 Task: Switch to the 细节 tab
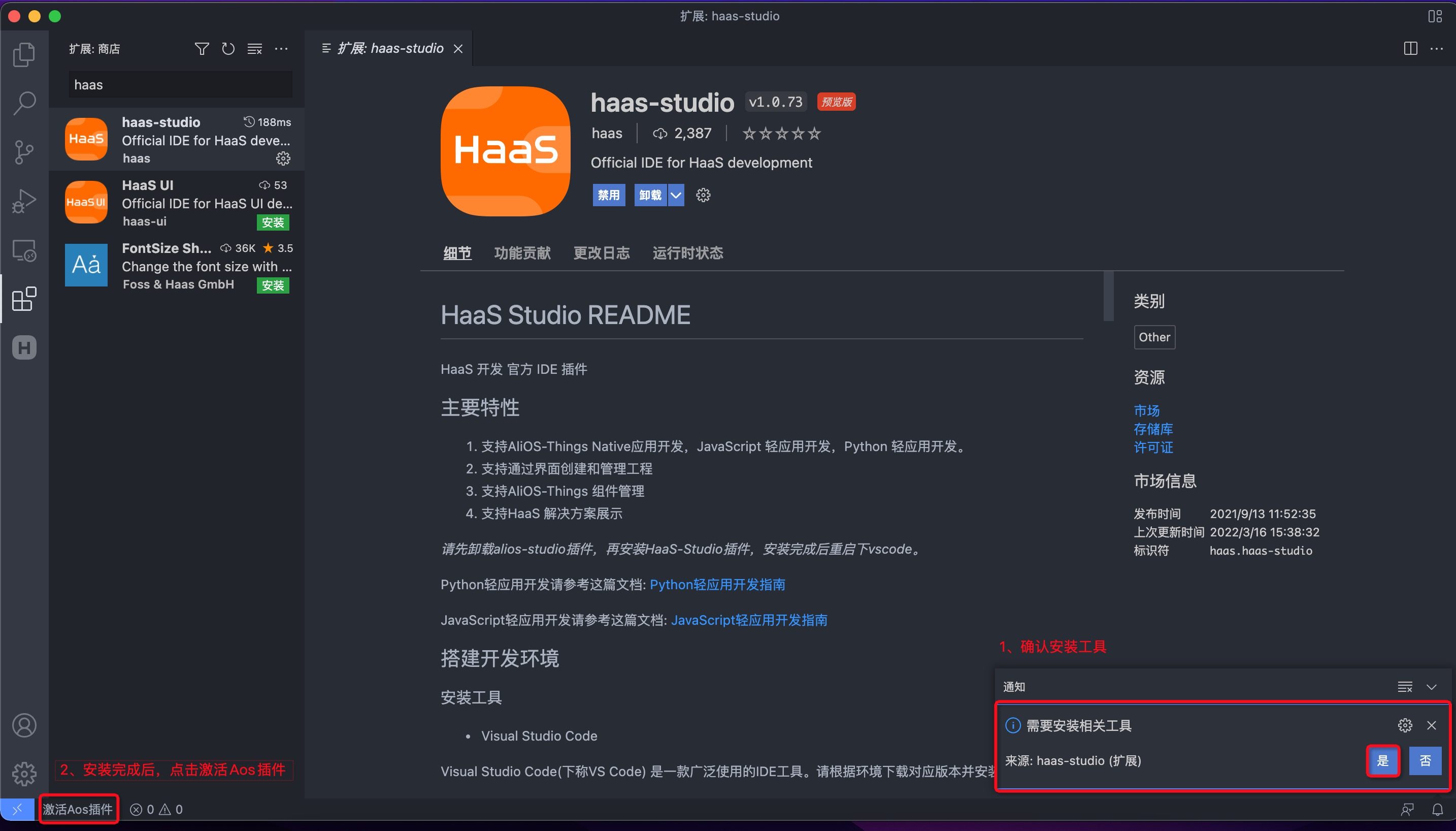pos(457,253)
